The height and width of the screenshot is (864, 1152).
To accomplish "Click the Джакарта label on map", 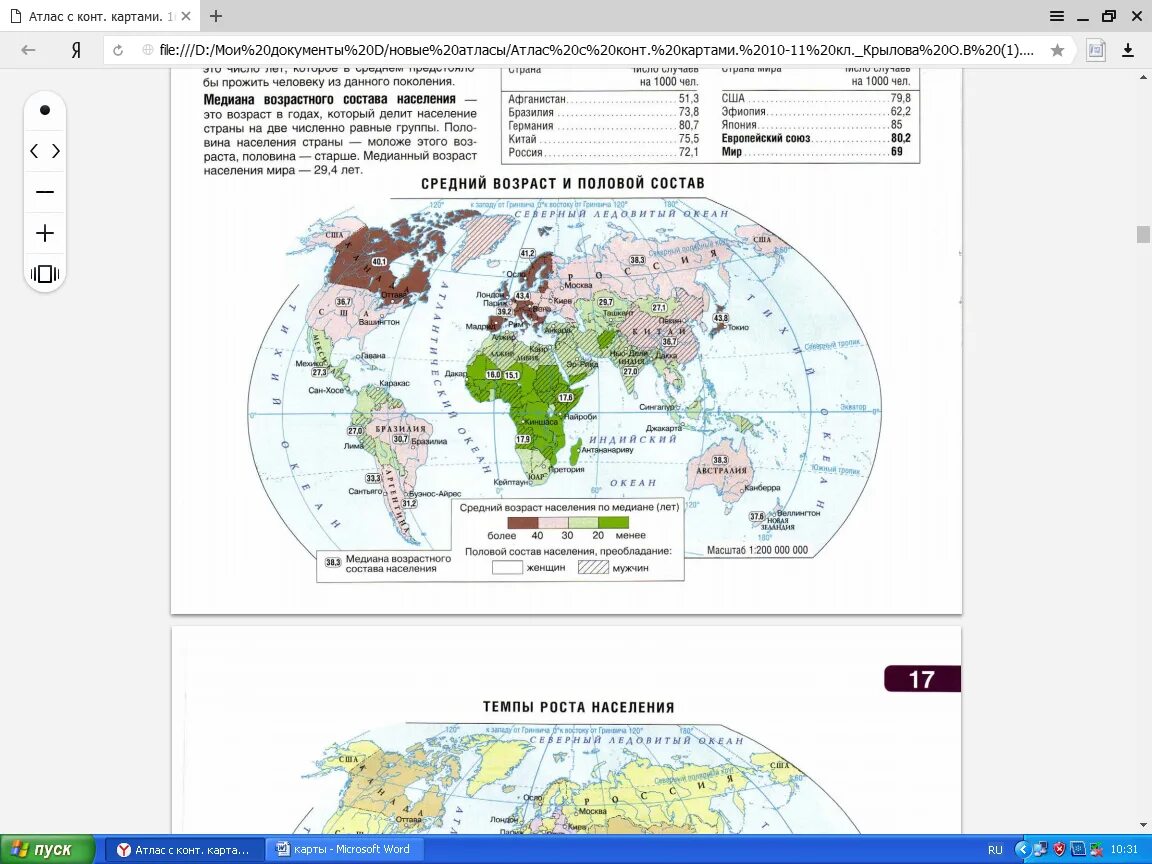I will 664,428.
